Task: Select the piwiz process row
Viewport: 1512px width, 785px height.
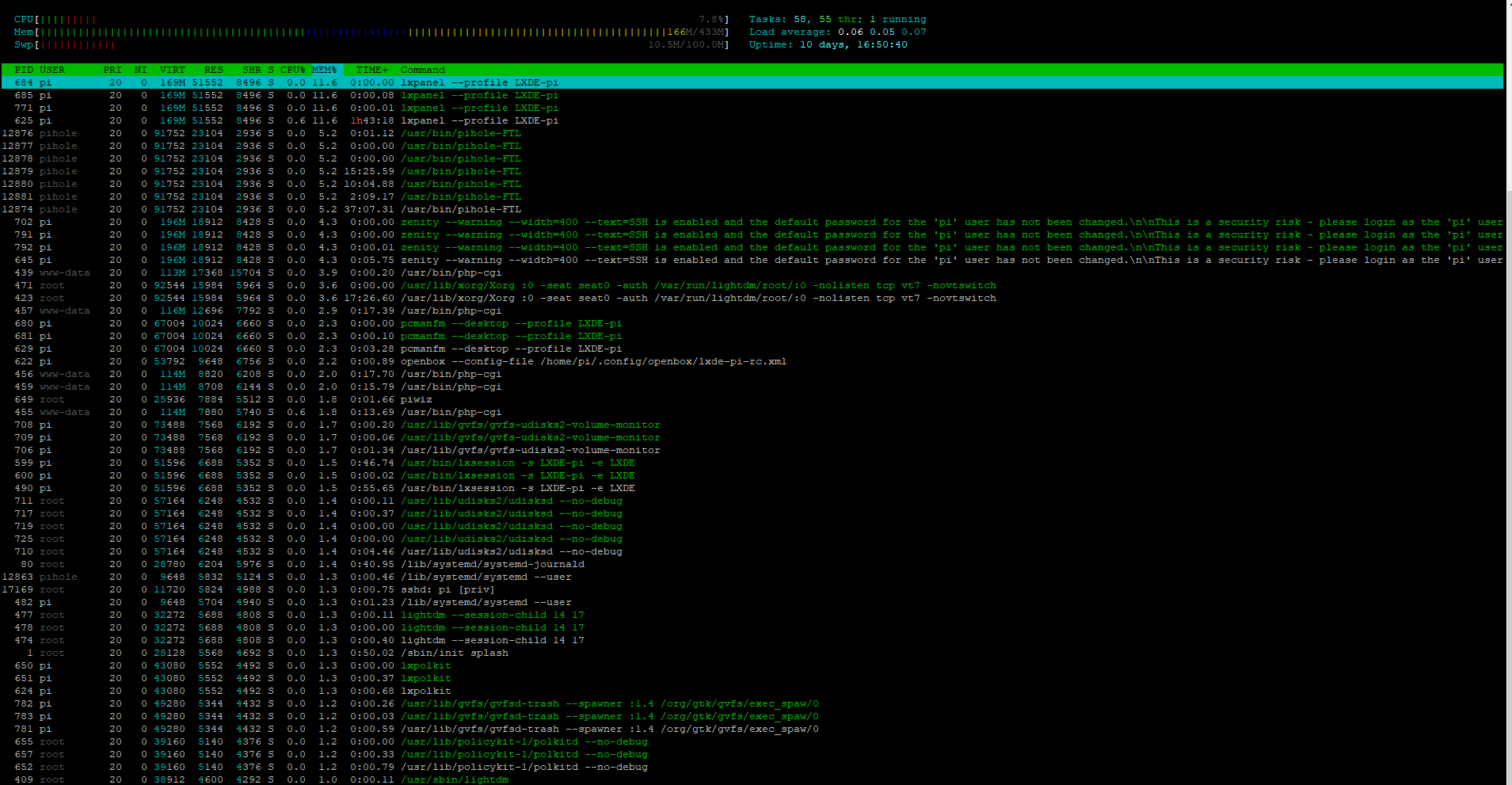Action: (x=416, y=399)
